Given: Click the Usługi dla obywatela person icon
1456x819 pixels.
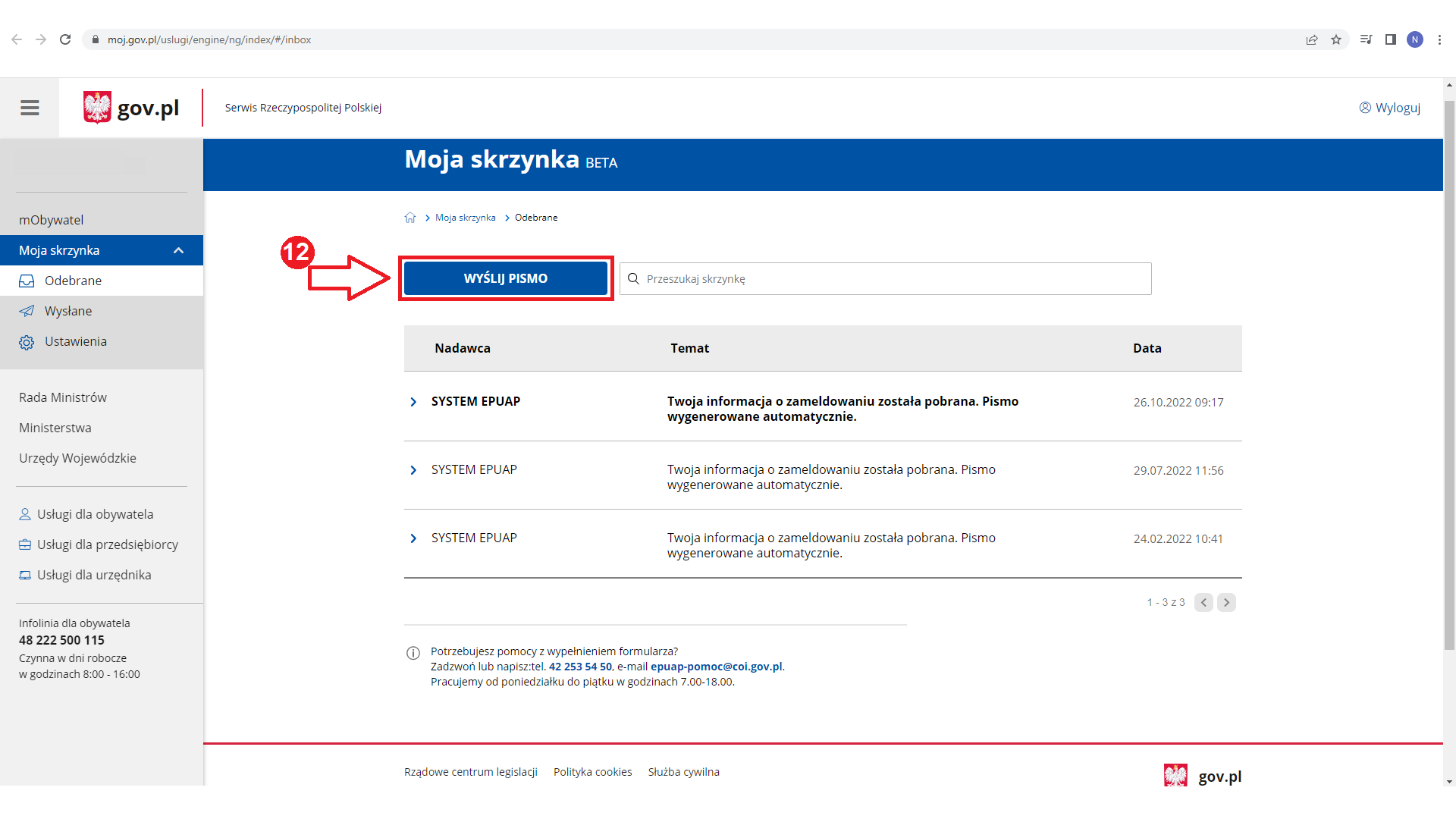Looking at the screenshot, I should 25,514.
